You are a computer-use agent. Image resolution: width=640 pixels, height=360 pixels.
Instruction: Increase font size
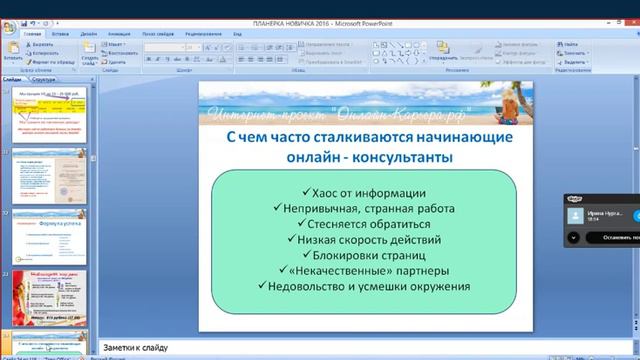click(x=207, y=48)
